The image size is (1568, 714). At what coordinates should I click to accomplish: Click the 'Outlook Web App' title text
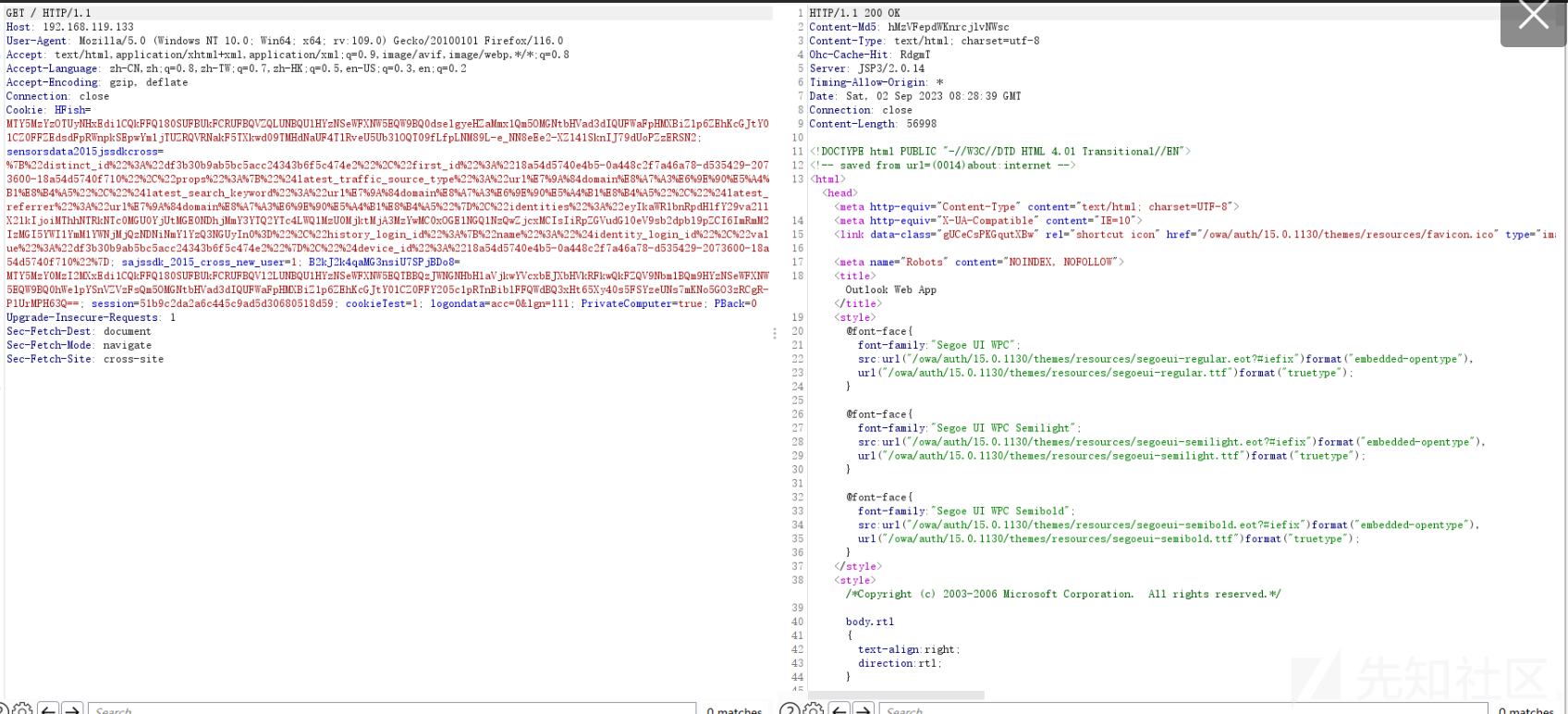tap(890, 289)
